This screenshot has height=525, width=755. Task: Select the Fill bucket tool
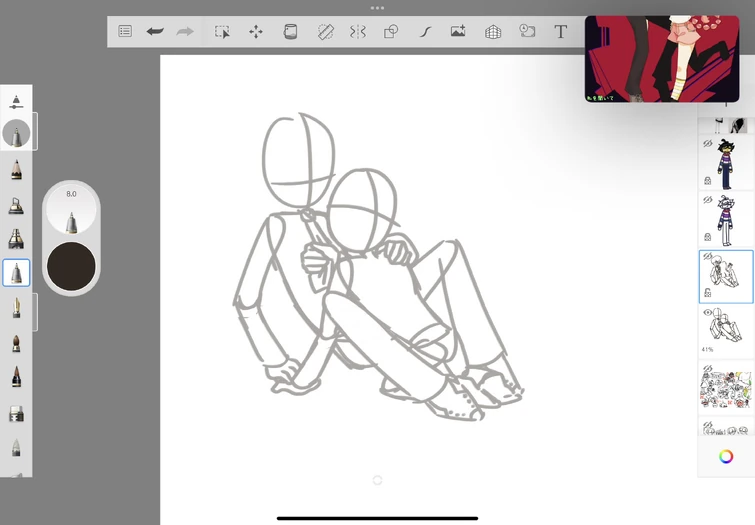click(x=290, y=32)
